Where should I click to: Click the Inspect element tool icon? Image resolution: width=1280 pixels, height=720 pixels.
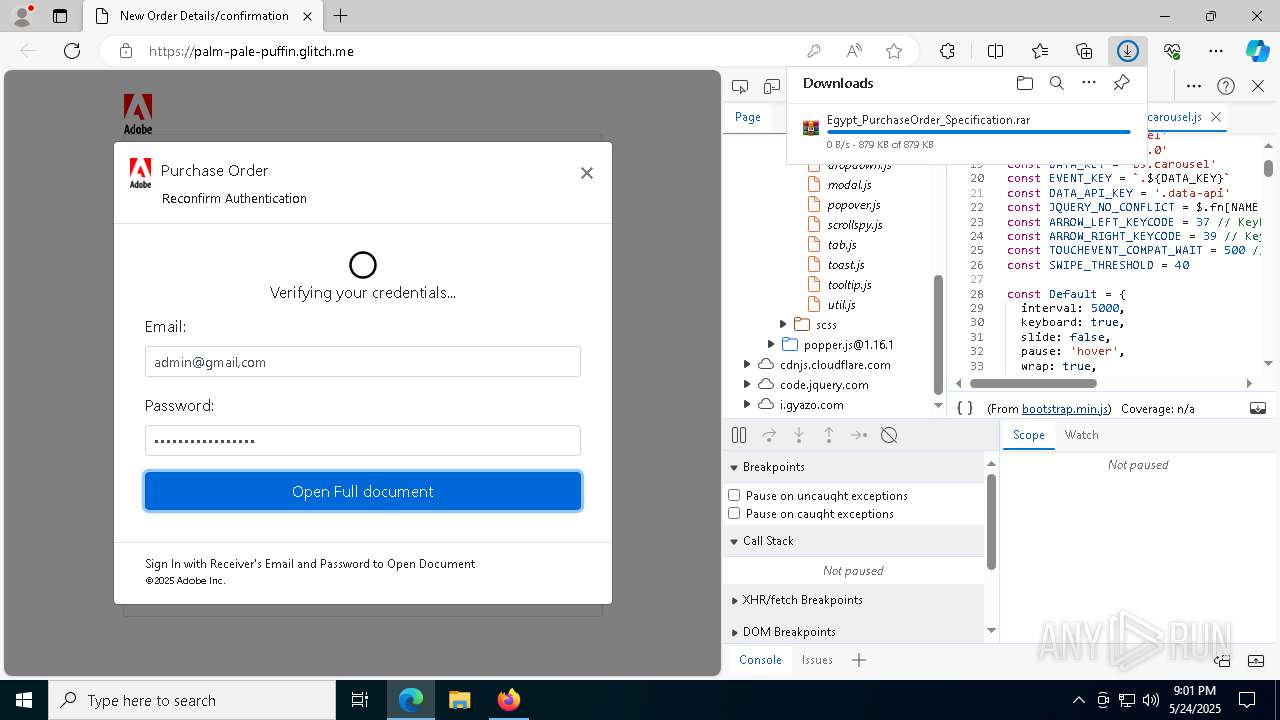pyautogui.click(x=740, y=86)
